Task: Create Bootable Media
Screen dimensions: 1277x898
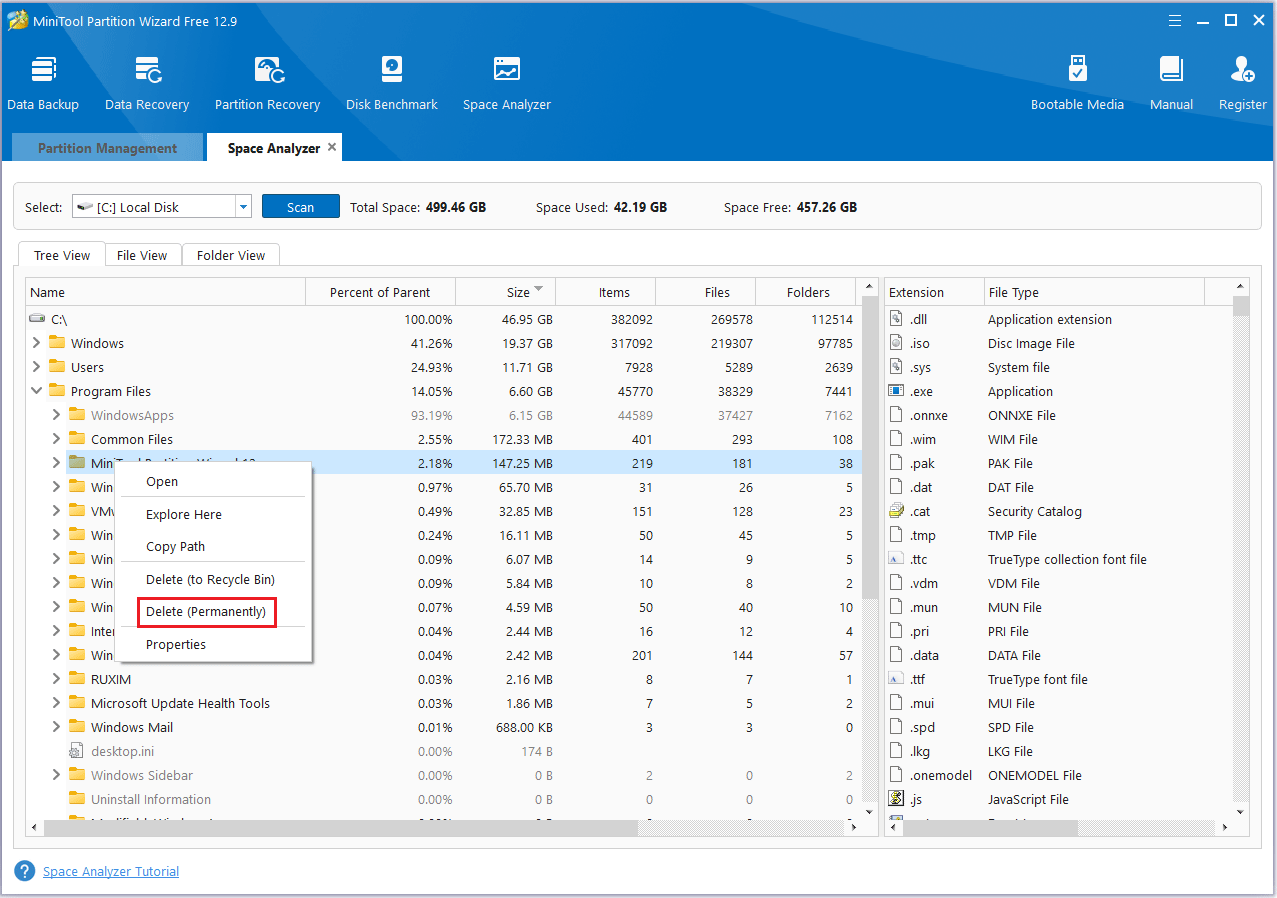Action: coord(1077,80)
